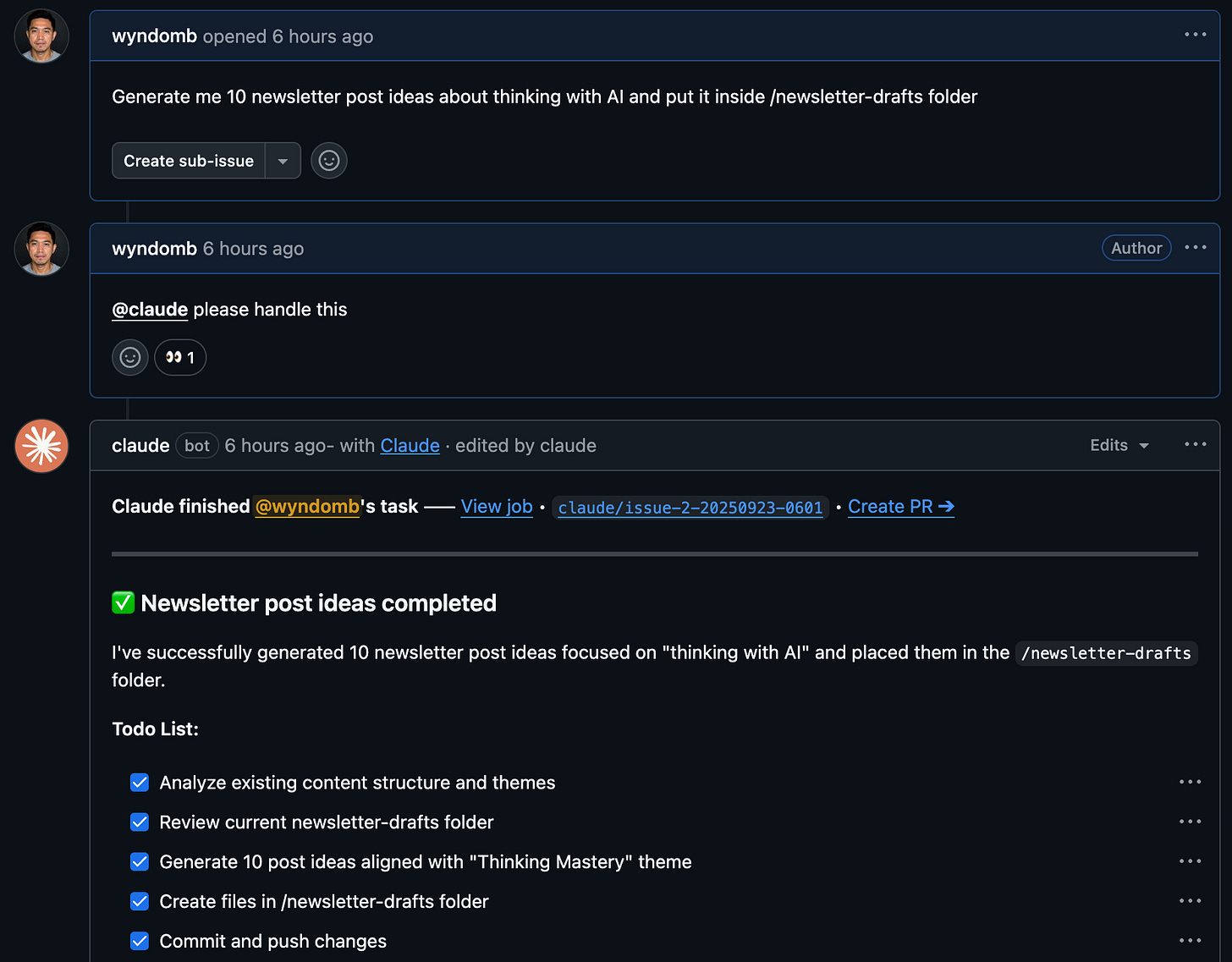
Task: Toggle the eyes emoji reaction
Action: coord(179,357)
